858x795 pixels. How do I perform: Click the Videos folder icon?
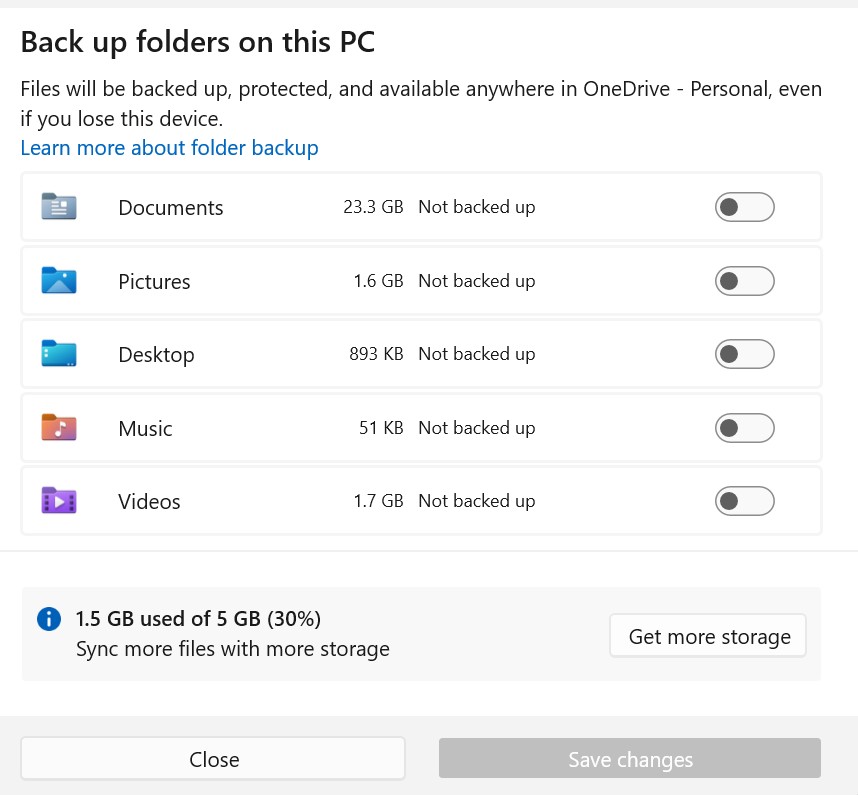pos(59,501)
